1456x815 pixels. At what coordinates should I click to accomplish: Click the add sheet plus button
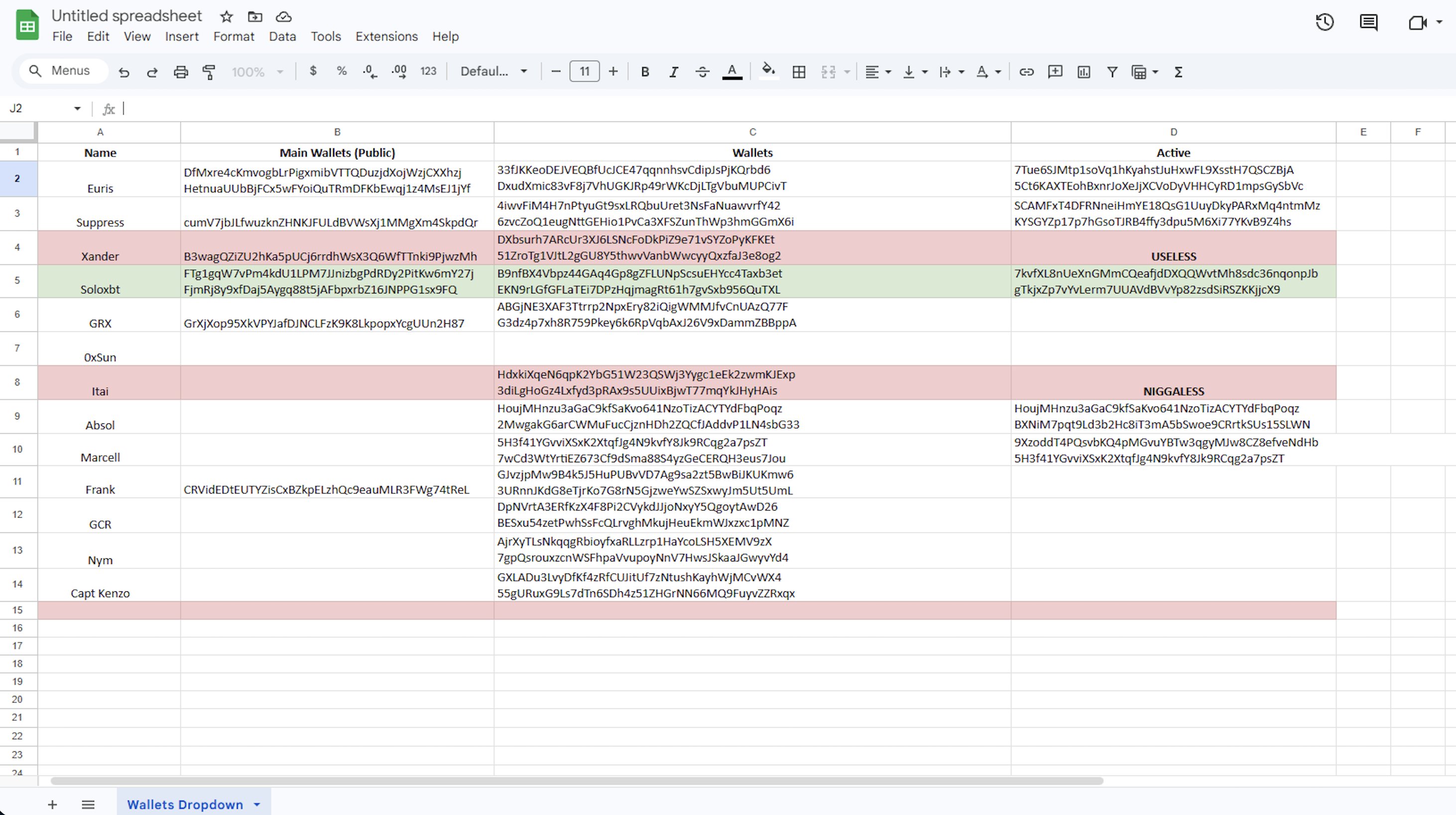52,804
